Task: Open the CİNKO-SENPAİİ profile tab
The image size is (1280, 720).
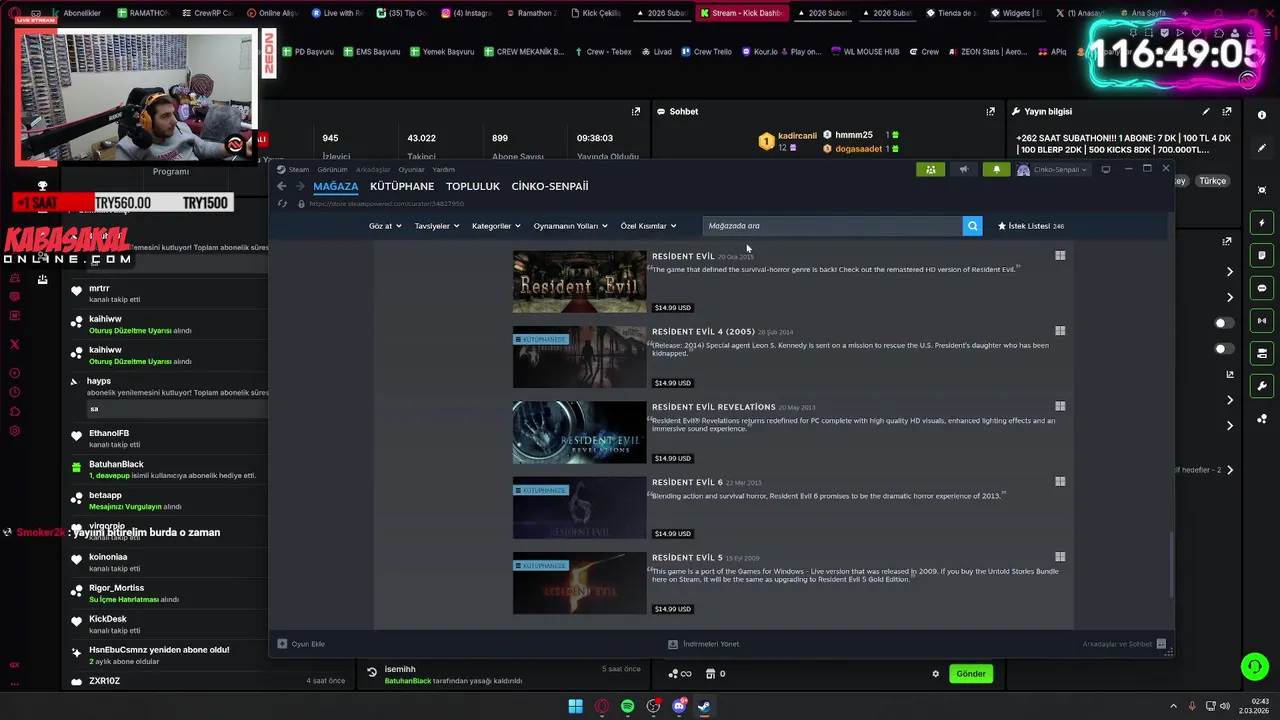Action: click(550, 186)
